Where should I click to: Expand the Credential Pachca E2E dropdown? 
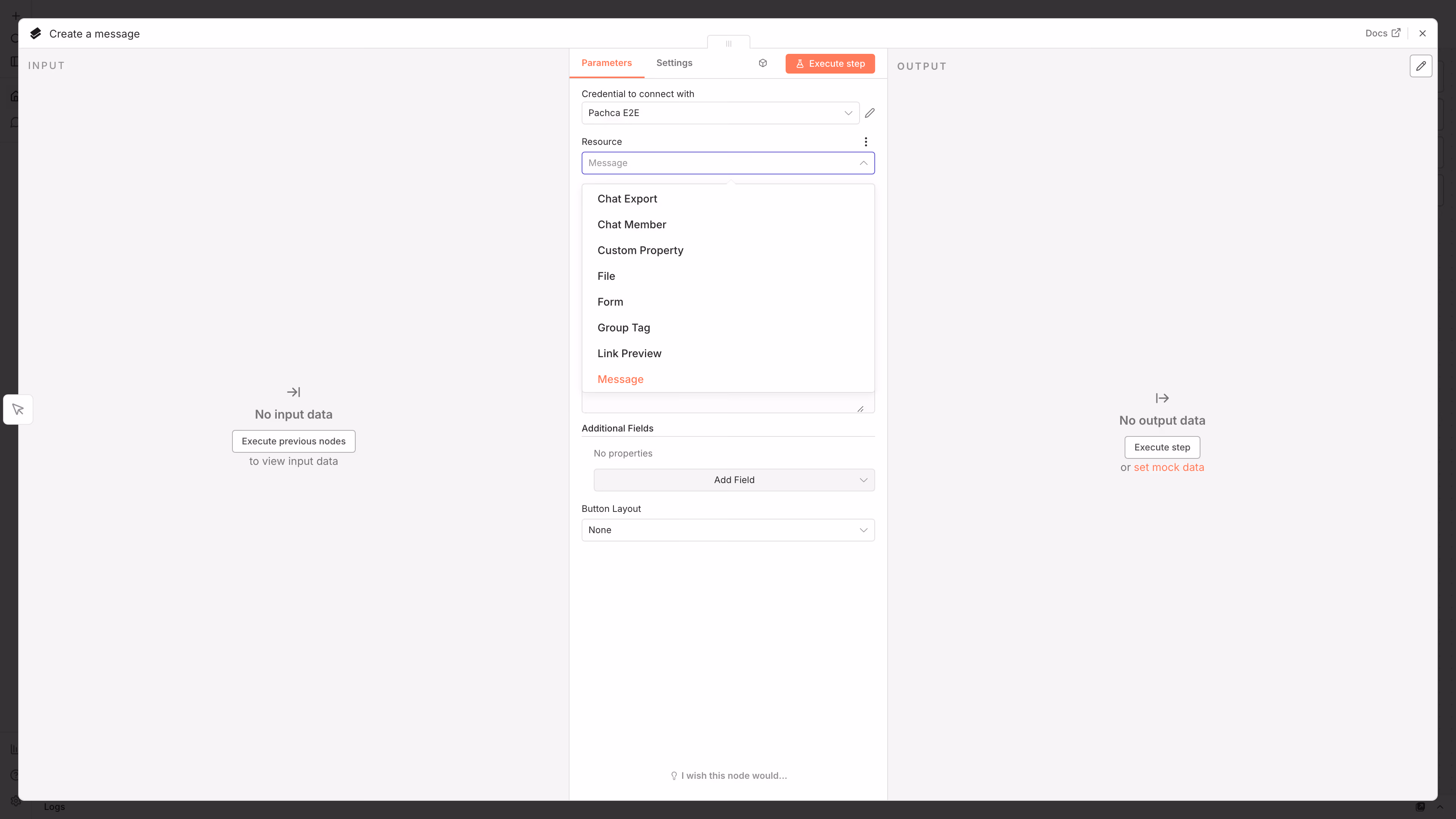720,113
